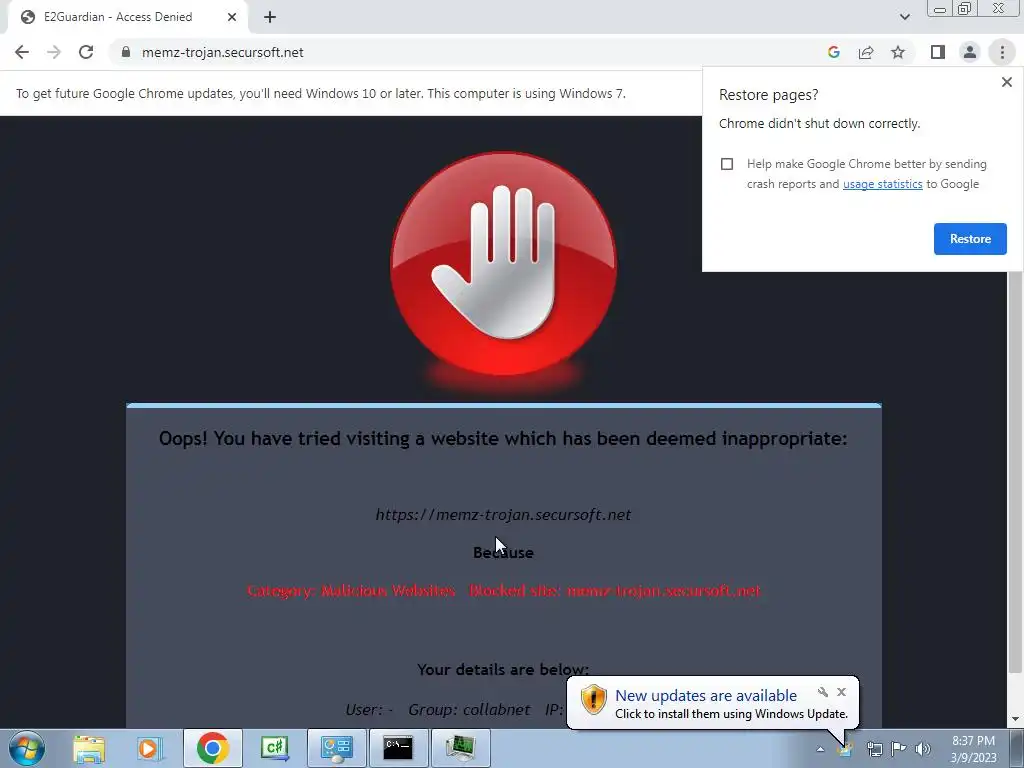This screenshot has height=768, width=1024.
Task: Open the volume speaker icon
Action: pos(923,749)
